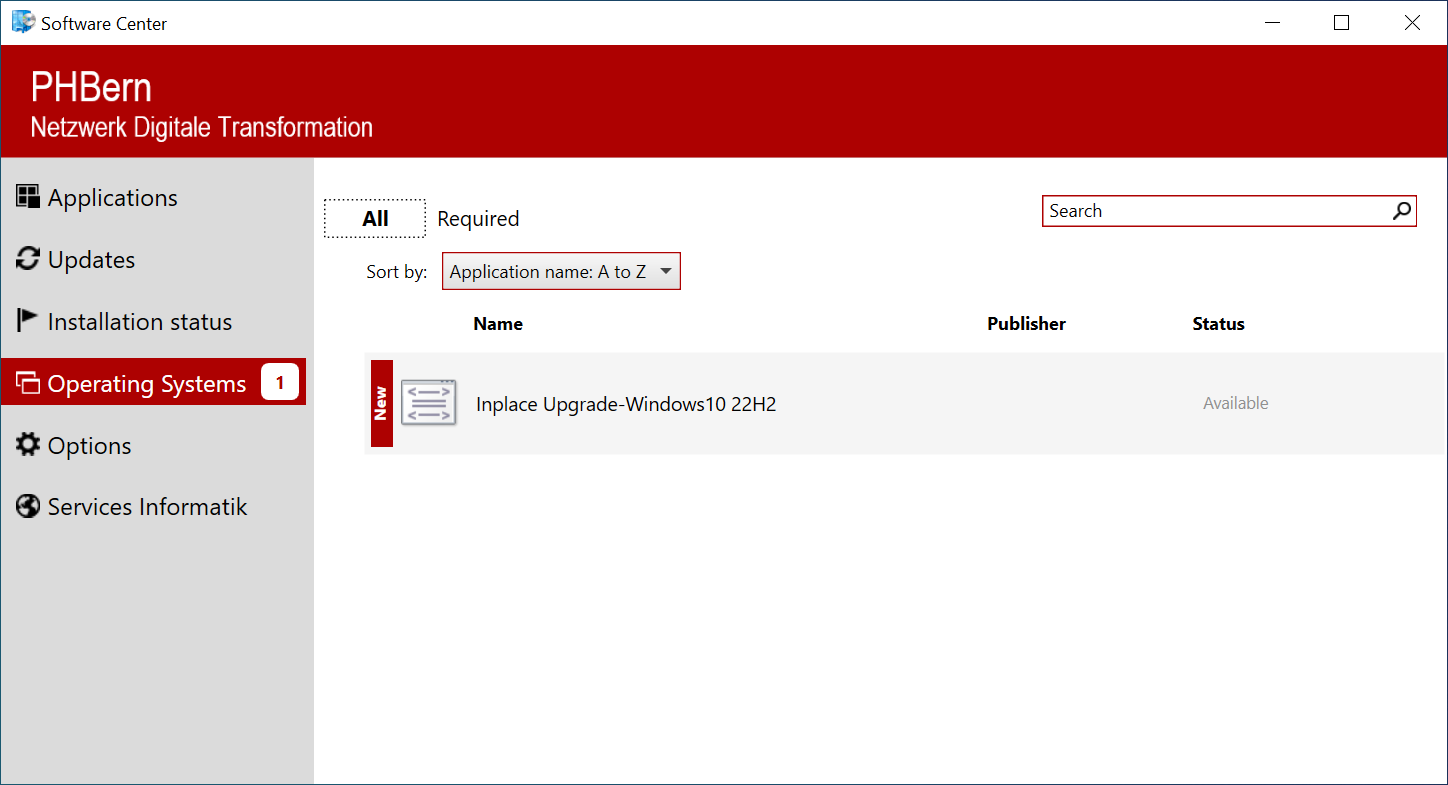Click the Software Center title bar icon
1448x785 pixels.
pyautogui.click(x=23, y=22)
